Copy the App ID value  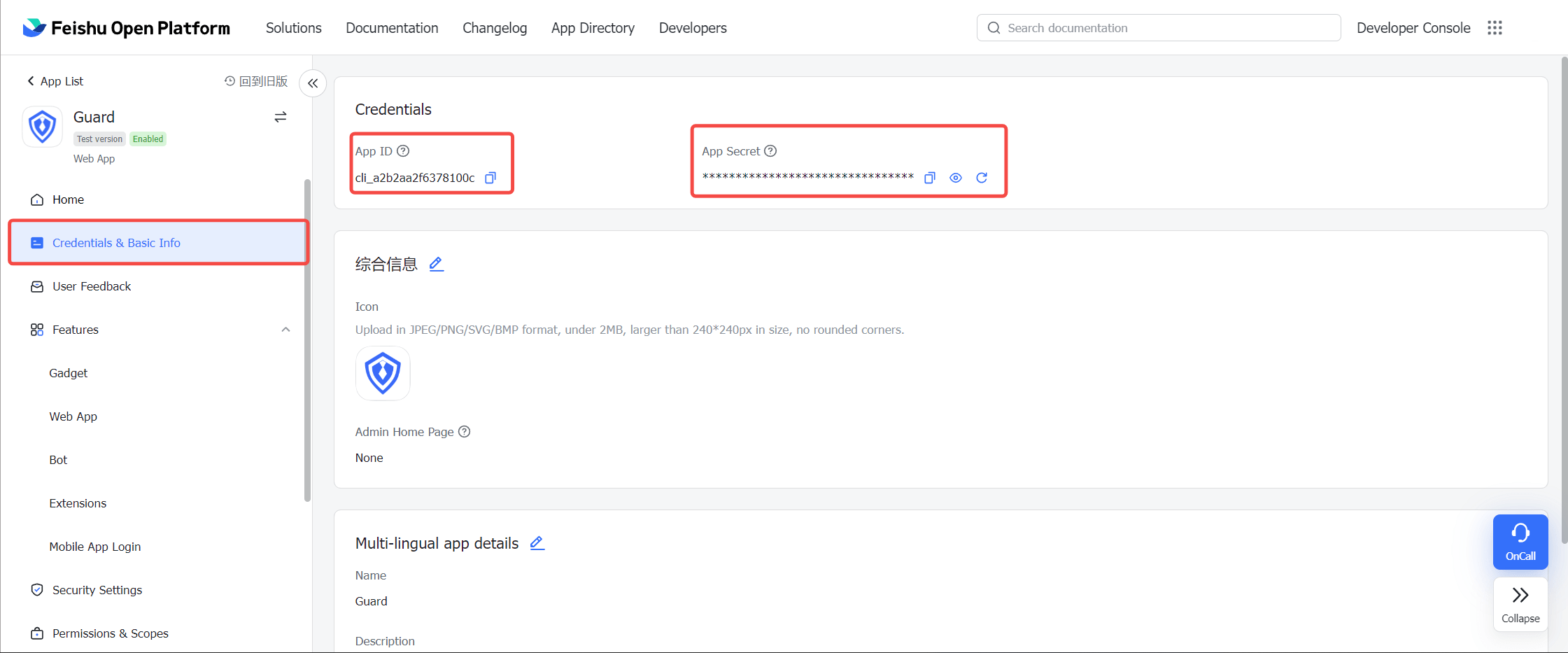tap(490, 178)
